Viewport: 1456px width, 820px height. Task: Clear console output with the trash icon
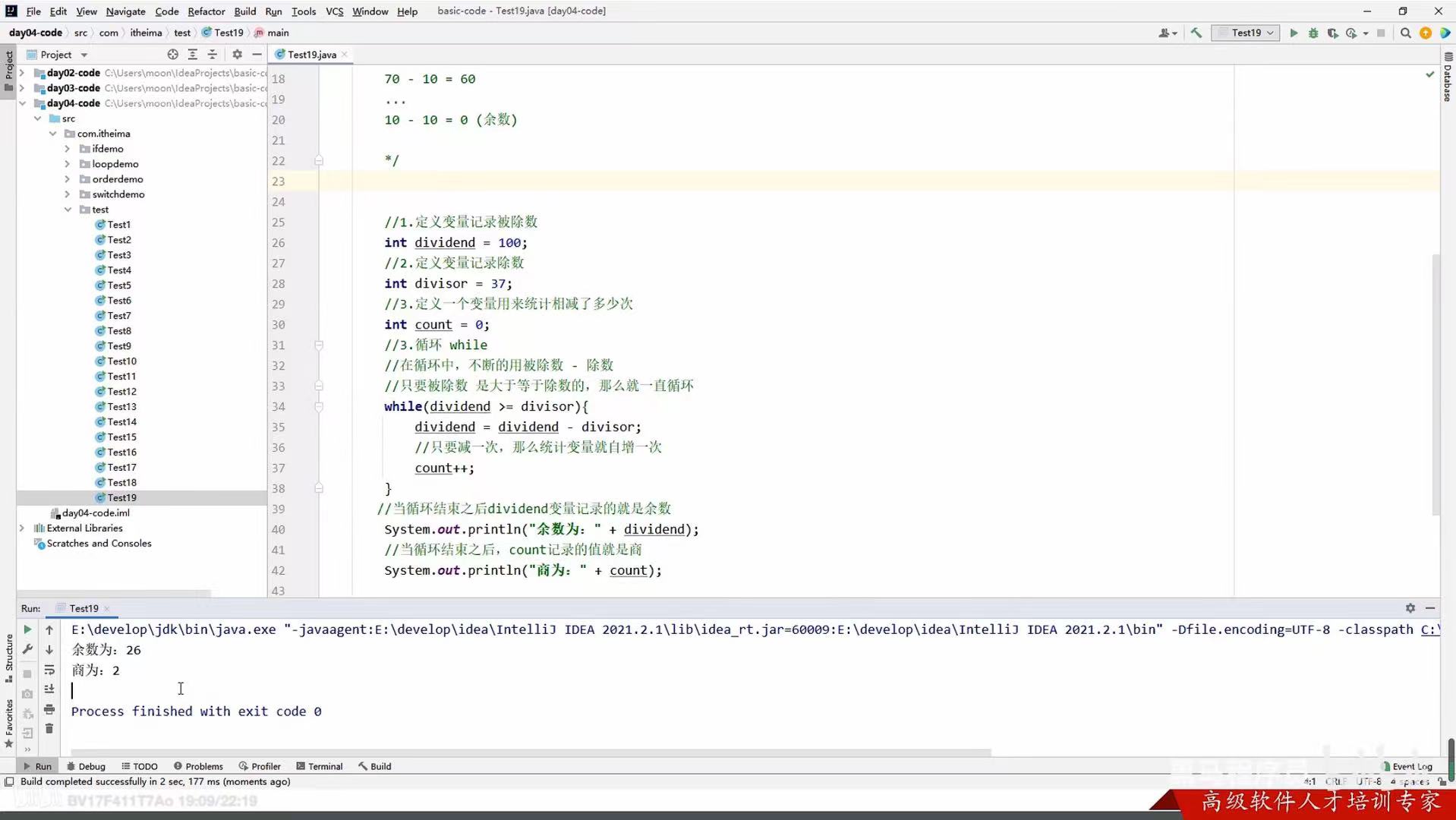point(49,728)
